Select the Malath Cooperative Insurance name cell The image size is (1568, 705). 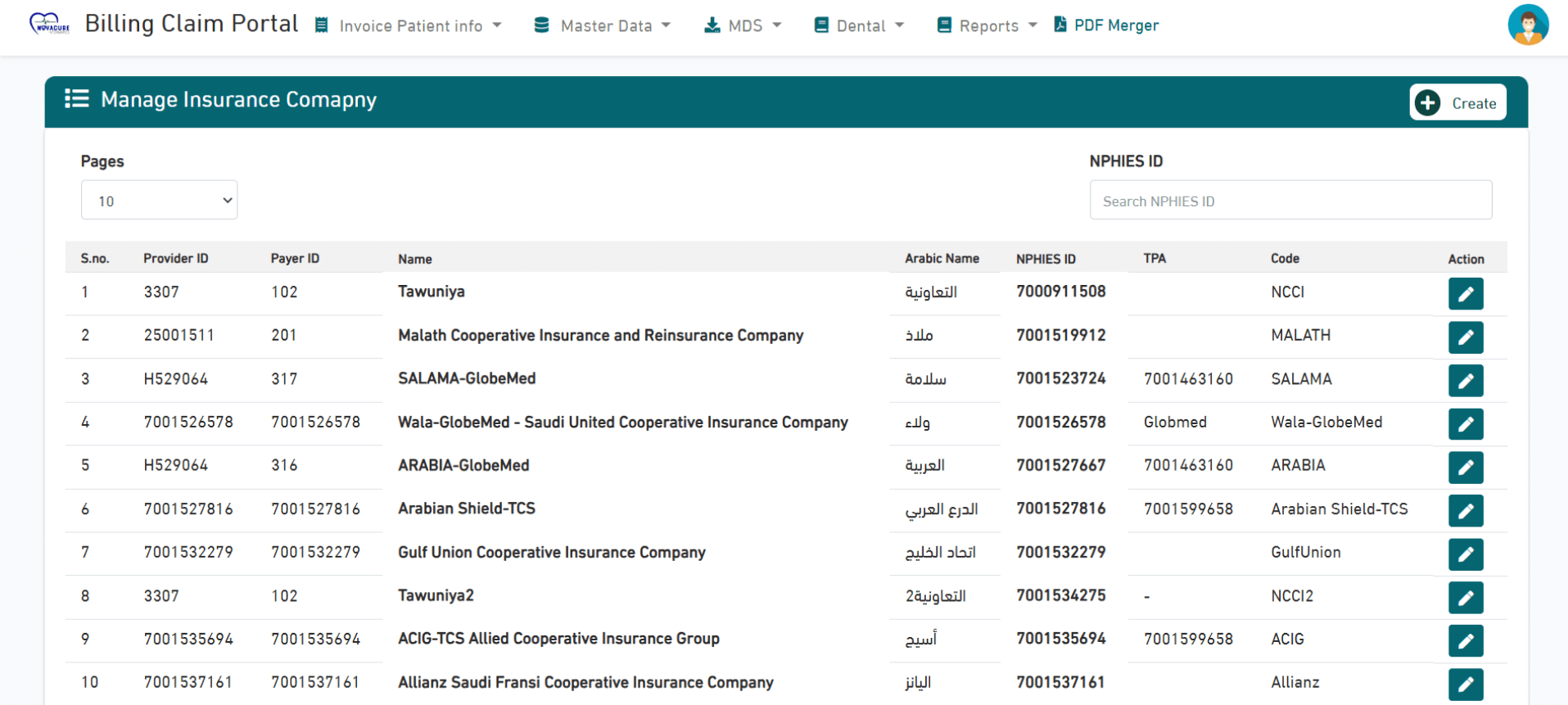pyautogui.click(x=600, y=336)
